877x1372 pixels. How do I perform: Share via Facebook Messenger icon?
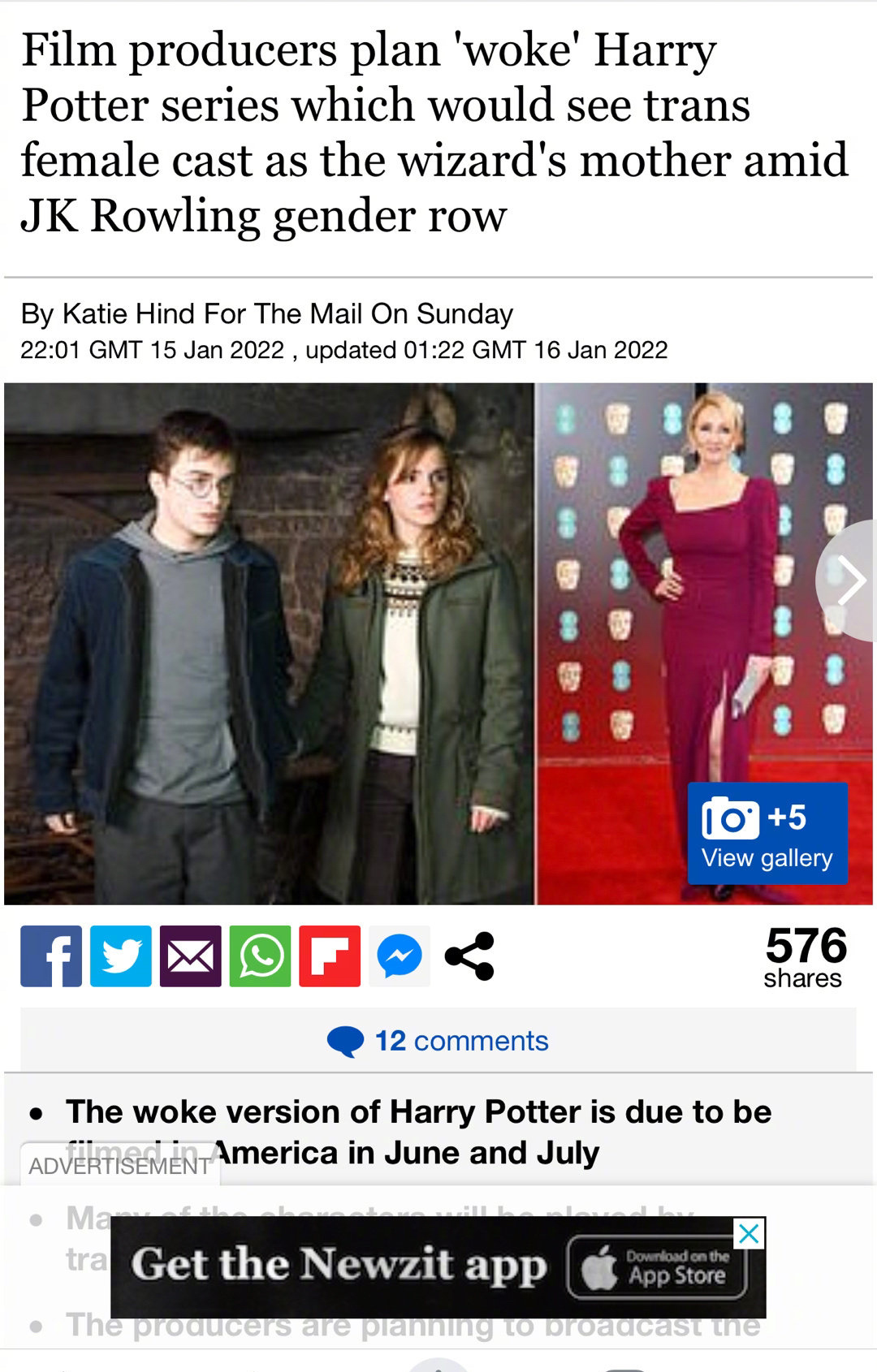pos(400,956)
